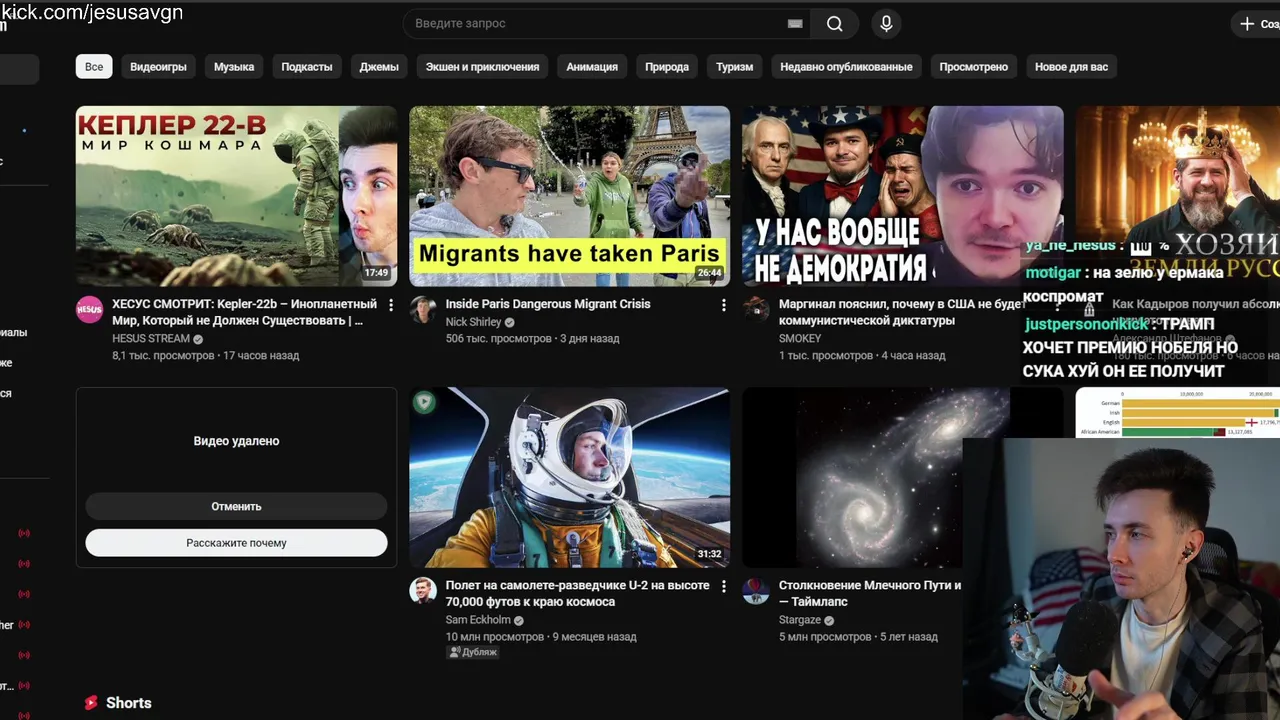Click the 'Дубляж' dubbed badge
The width and height of the screenshot is (1280, 720).
pos(472,652)
